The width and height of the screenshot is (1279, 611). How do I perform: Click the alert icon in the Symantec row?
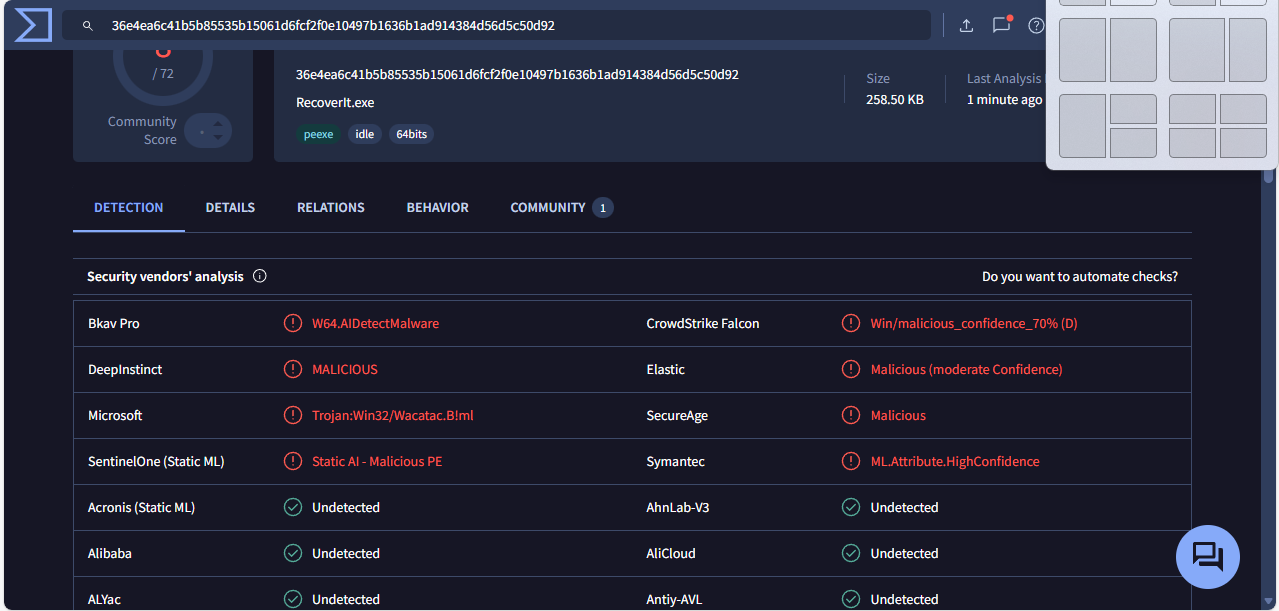pyautogui.click(x=851, y=461)
